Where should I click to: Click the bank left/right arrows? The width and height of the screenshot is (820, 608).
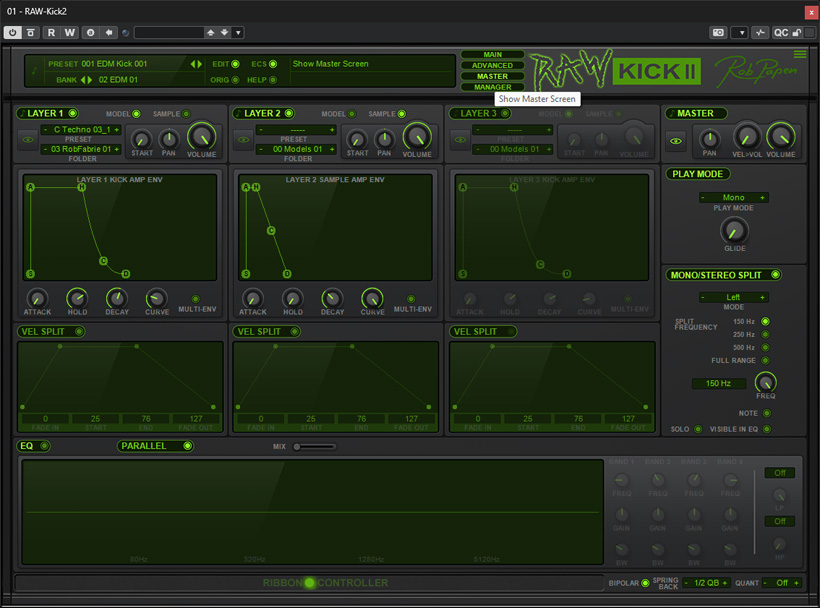(x=86, y=80)
